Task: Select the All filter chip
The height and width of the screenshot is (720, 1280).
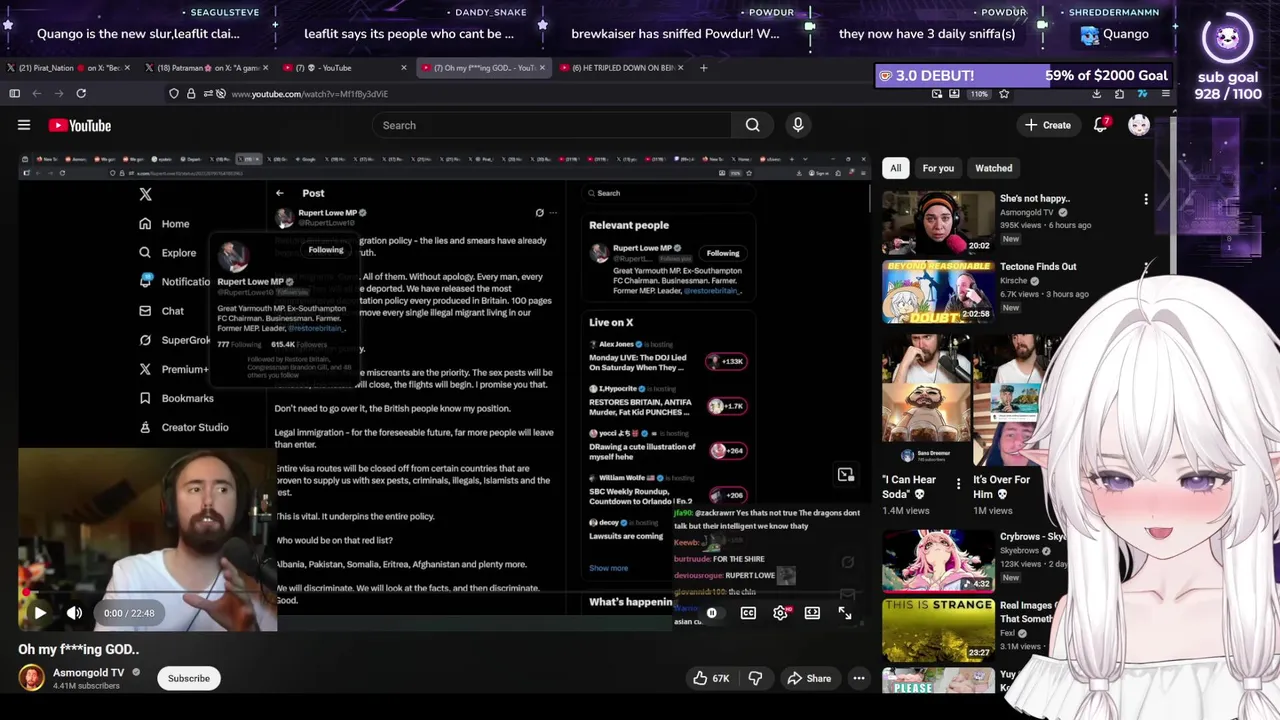Action: 896,168
